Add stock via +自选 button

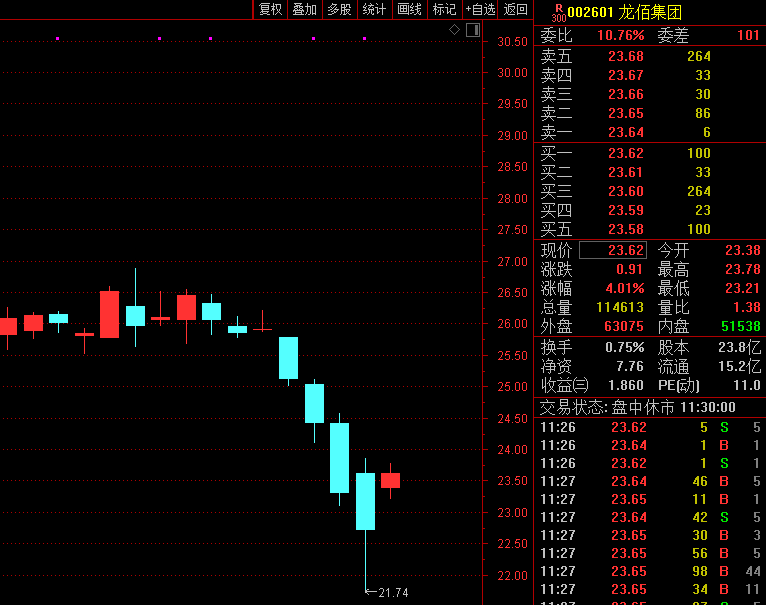click(x=480, y=9)
